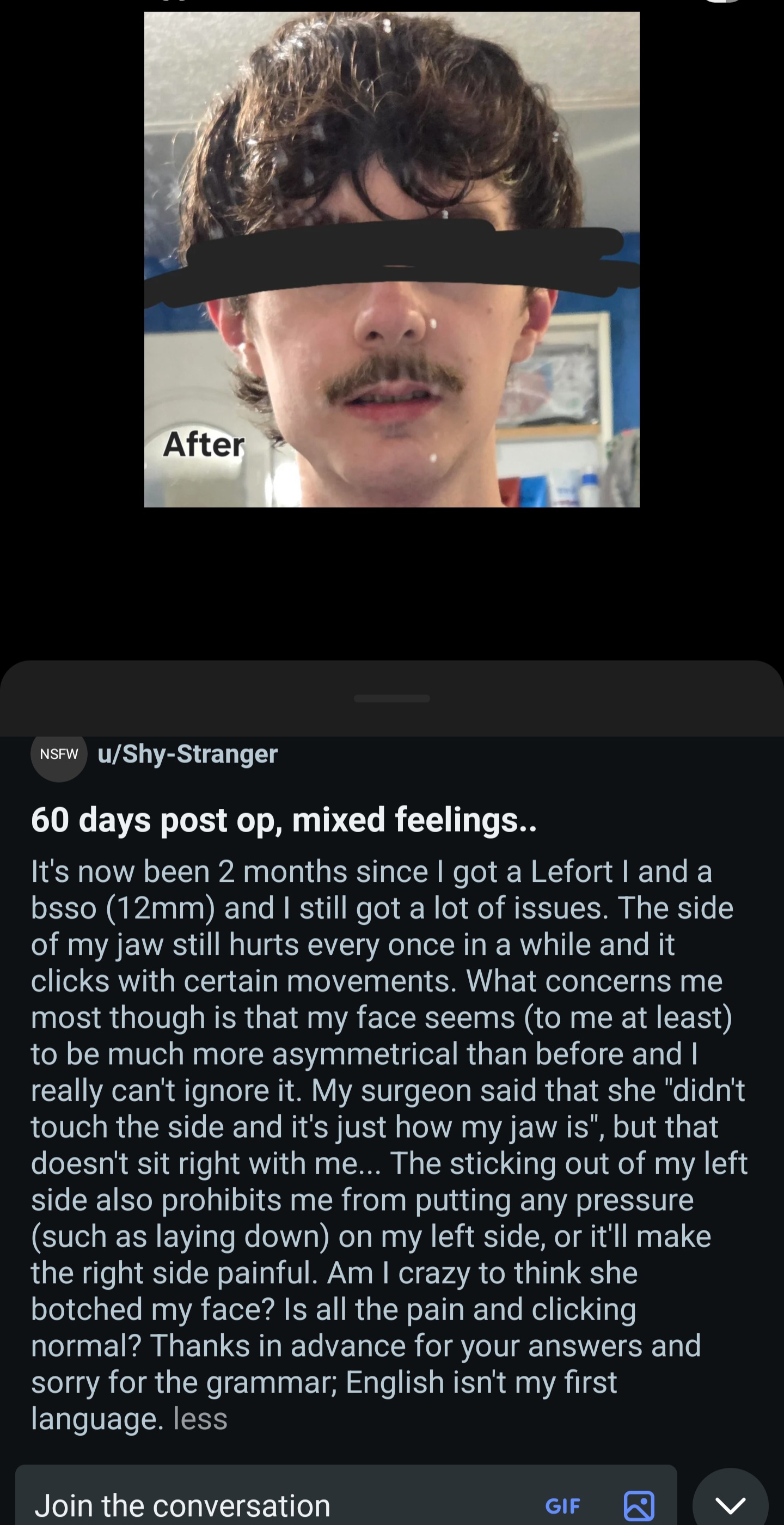This screenshot has width=784, height=1525.
Task: Collapse post text with 'less' link
Action: 200,1419
